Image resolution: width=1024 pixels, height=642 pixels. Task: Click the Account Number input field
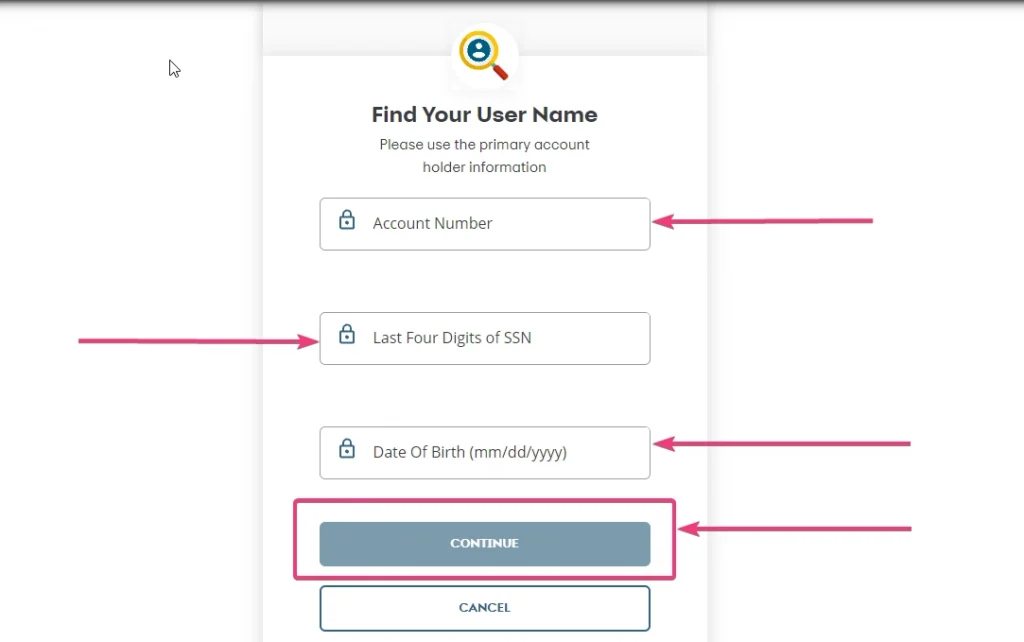coord(485,224)
